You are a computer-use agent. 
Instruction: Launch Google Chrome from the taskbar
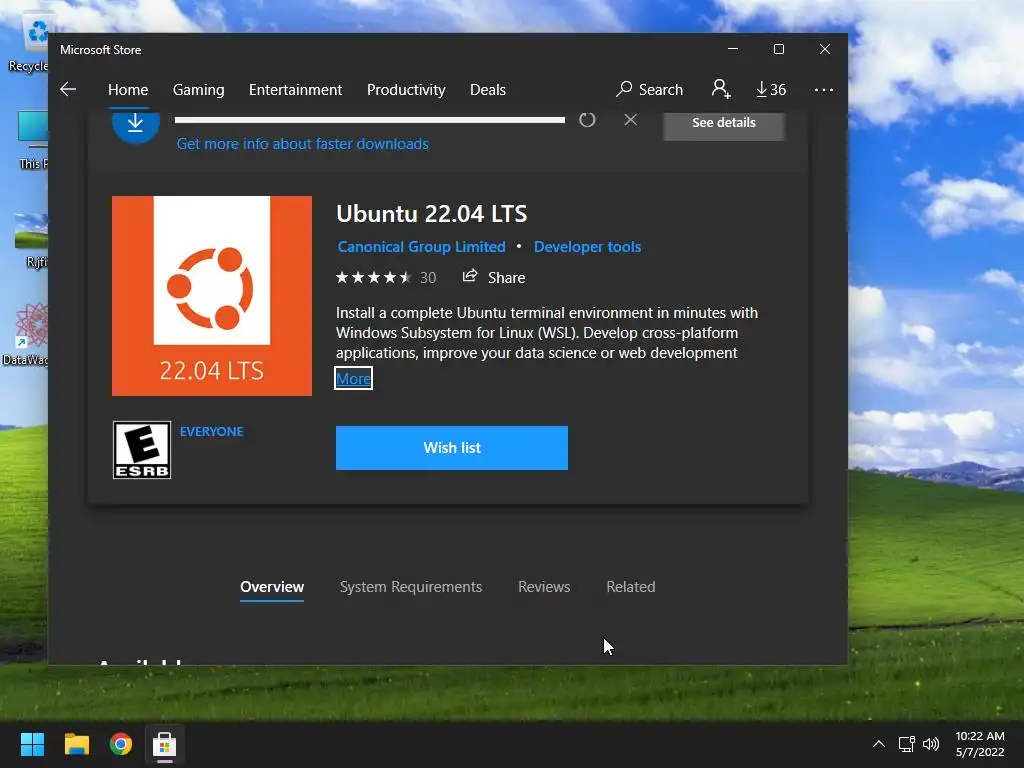(121, 744)
